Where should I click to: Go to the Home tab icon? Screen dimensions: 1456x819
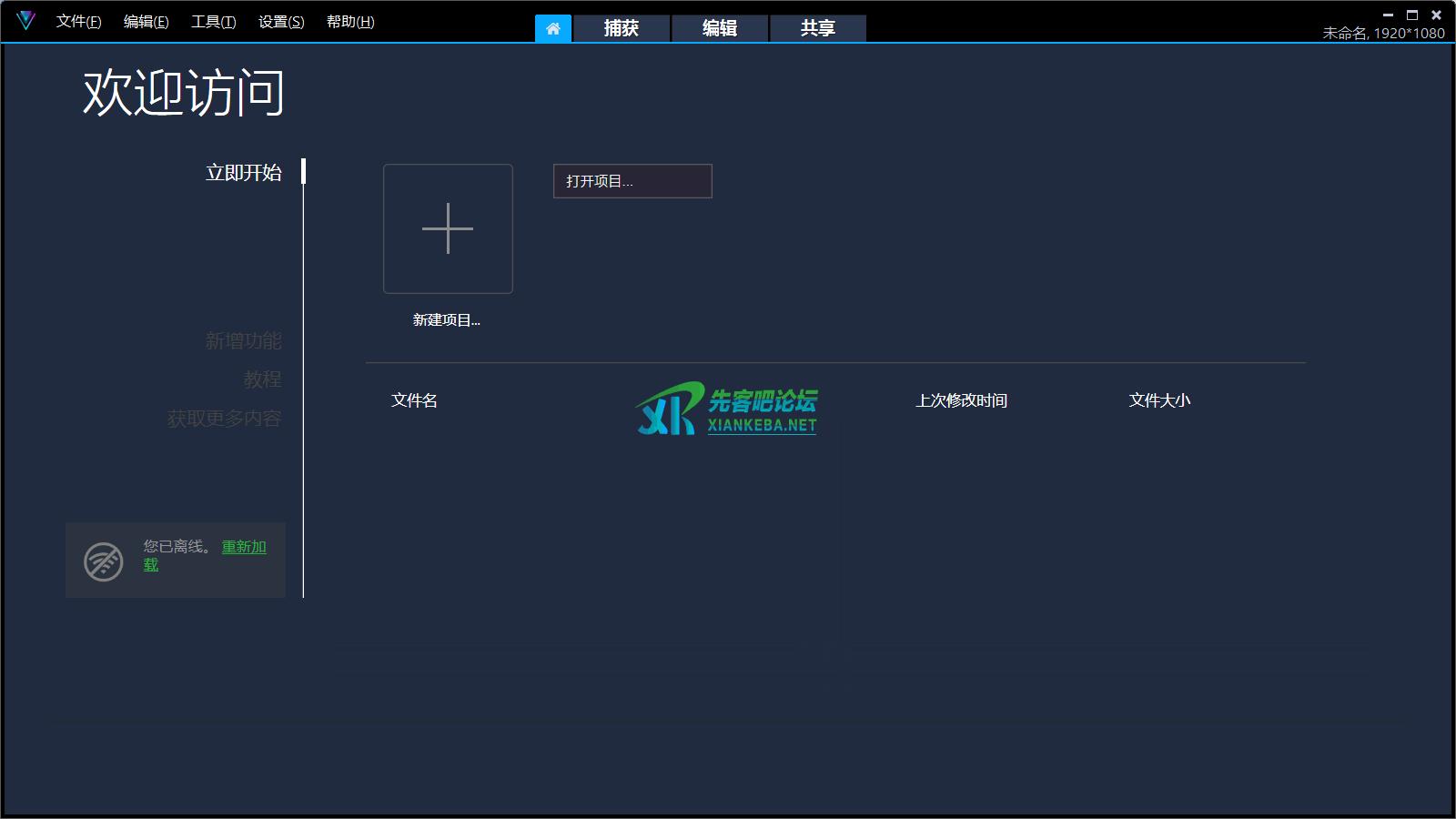click(553, 28)
